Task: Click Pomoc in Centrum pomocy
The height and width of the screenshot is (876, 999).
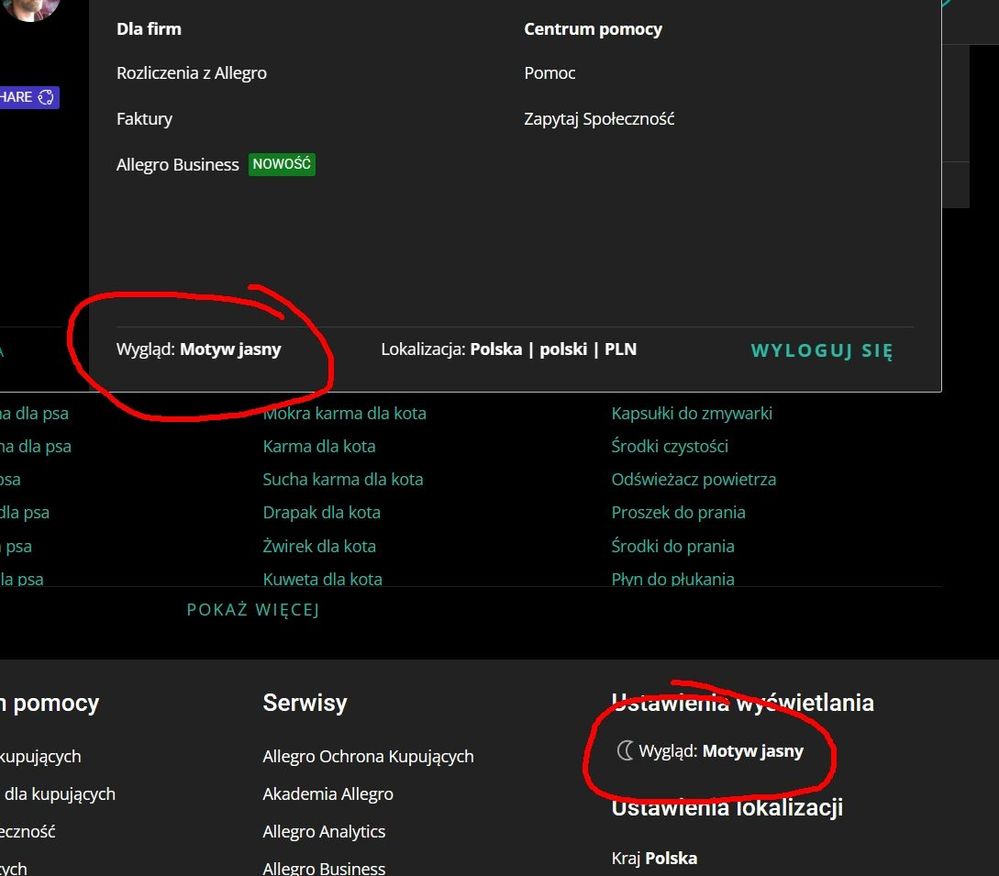Action: point(549,73)
